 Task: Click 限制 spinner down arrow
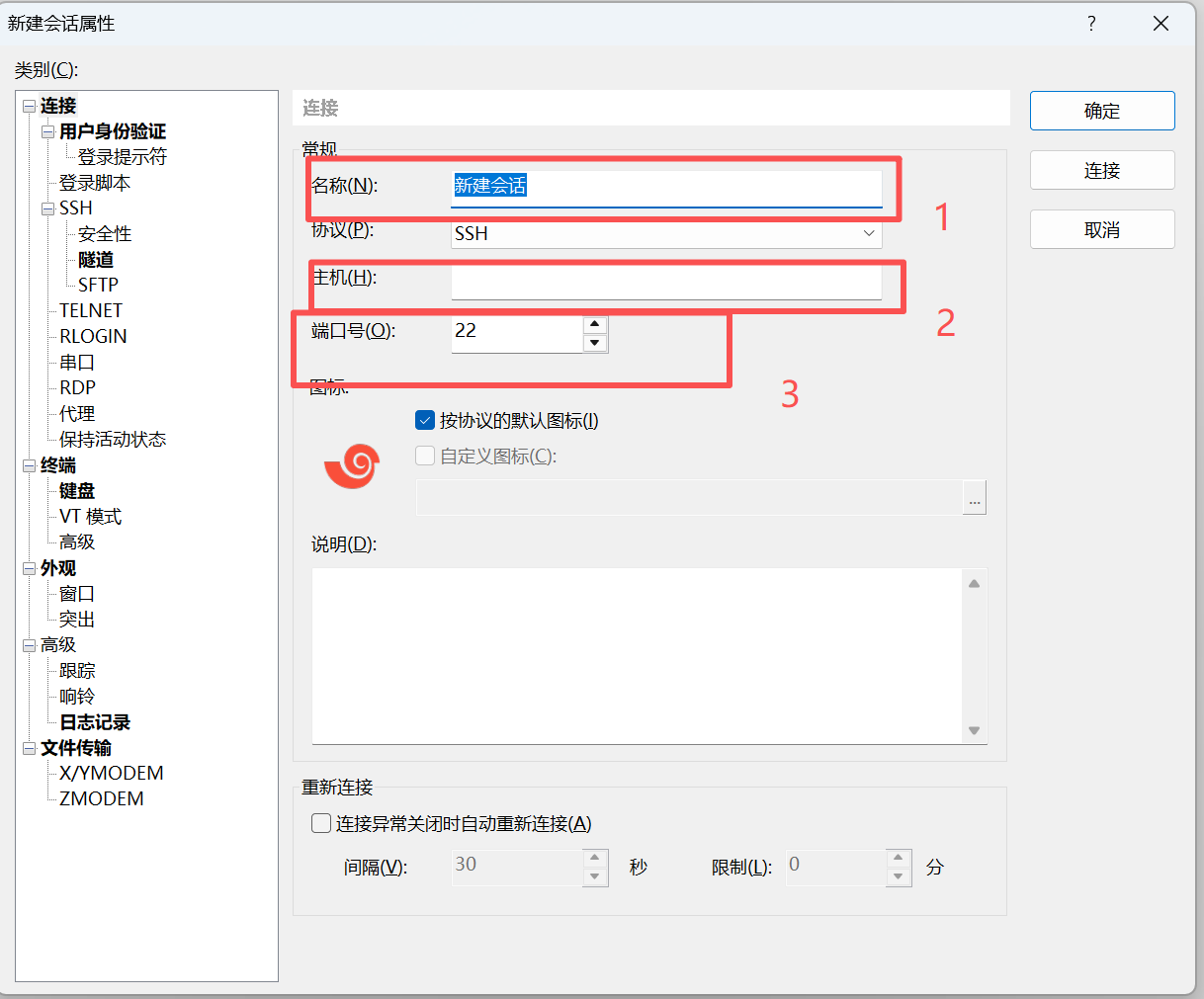tap(899, 876)
